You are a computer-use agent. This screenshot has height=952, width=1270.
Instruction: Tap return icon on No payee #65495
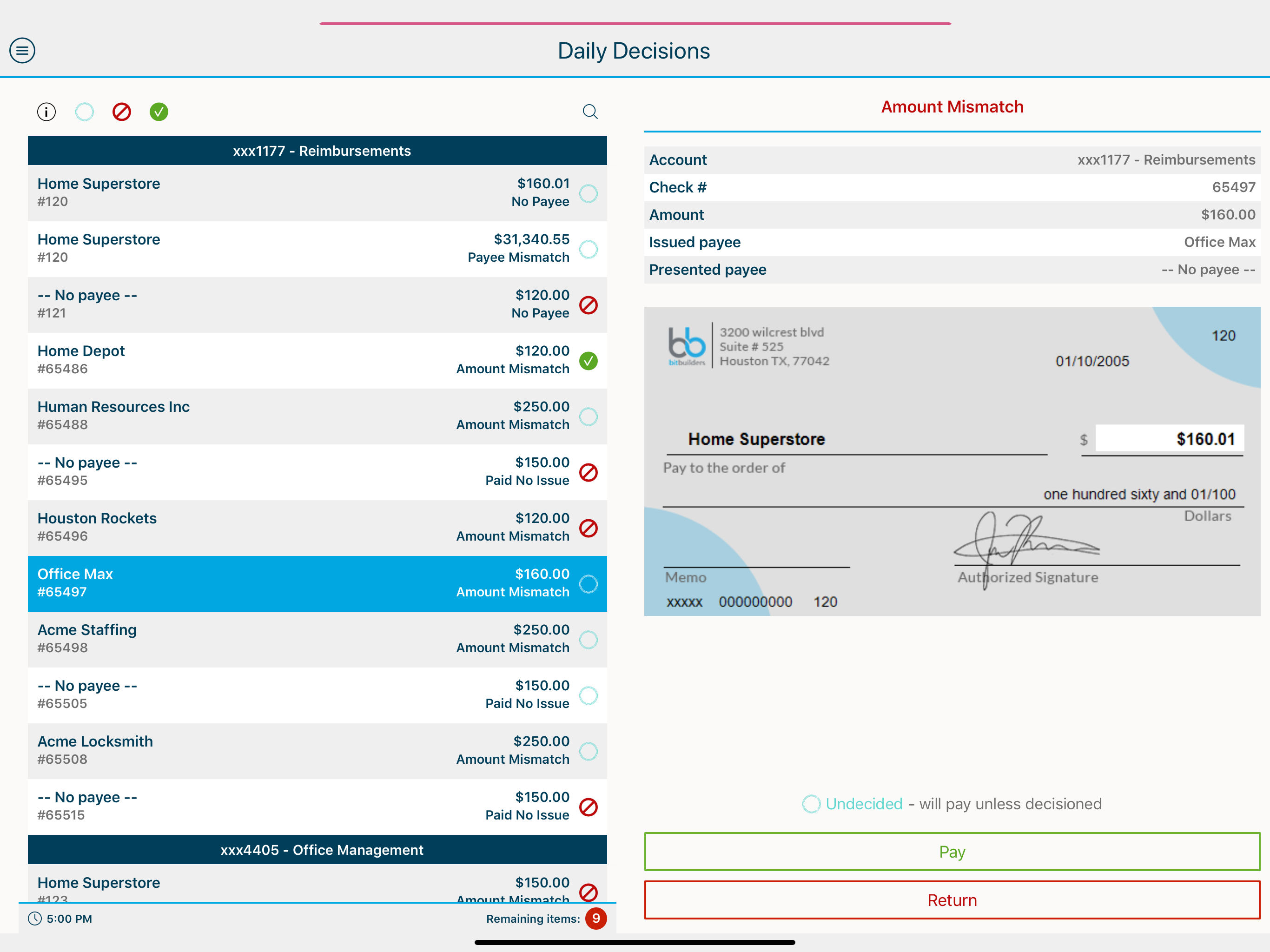pyautogui.click(x=589, y=473)
